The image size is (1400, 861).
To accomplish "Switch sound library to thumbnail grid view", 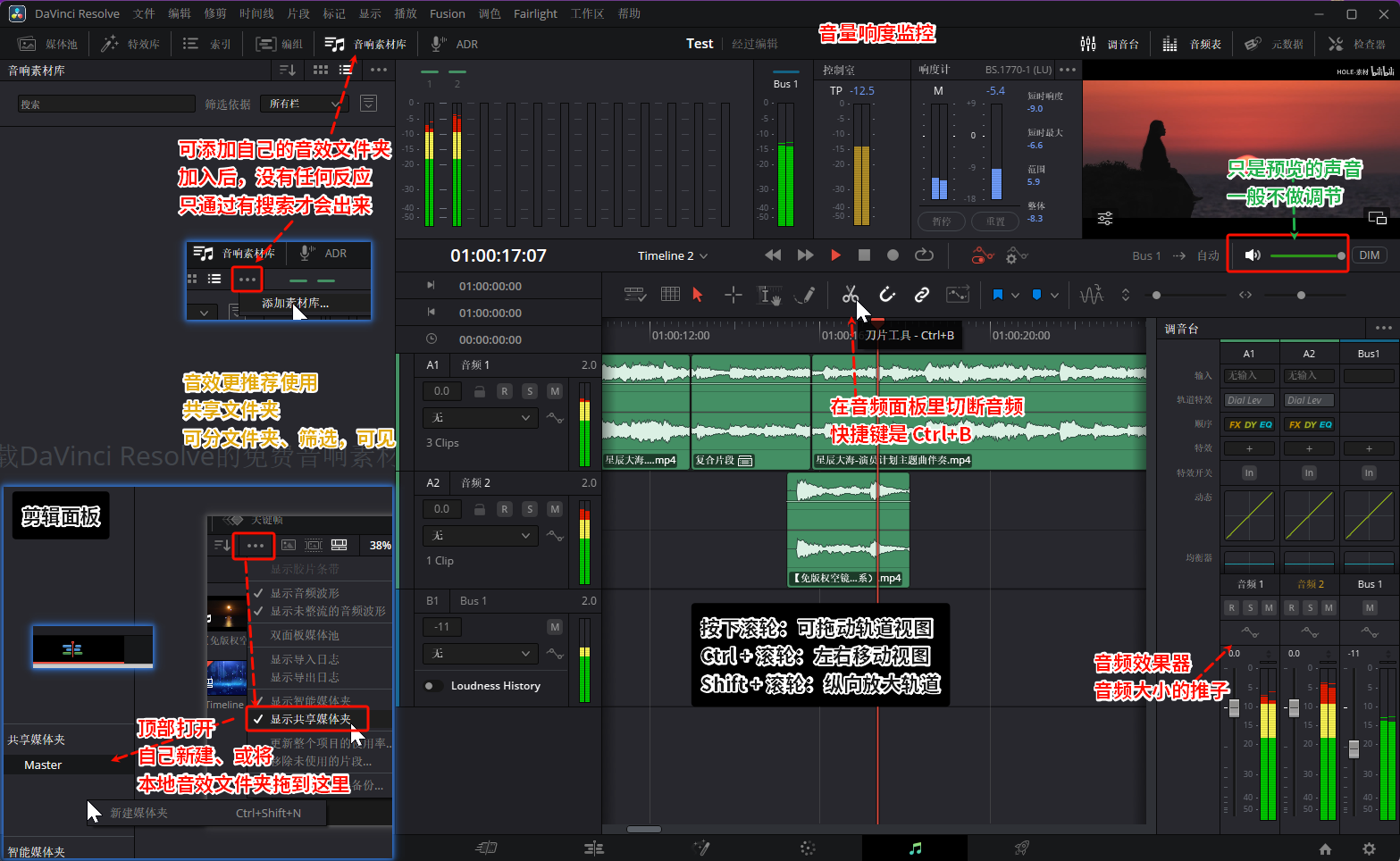I will pos(321,70).
